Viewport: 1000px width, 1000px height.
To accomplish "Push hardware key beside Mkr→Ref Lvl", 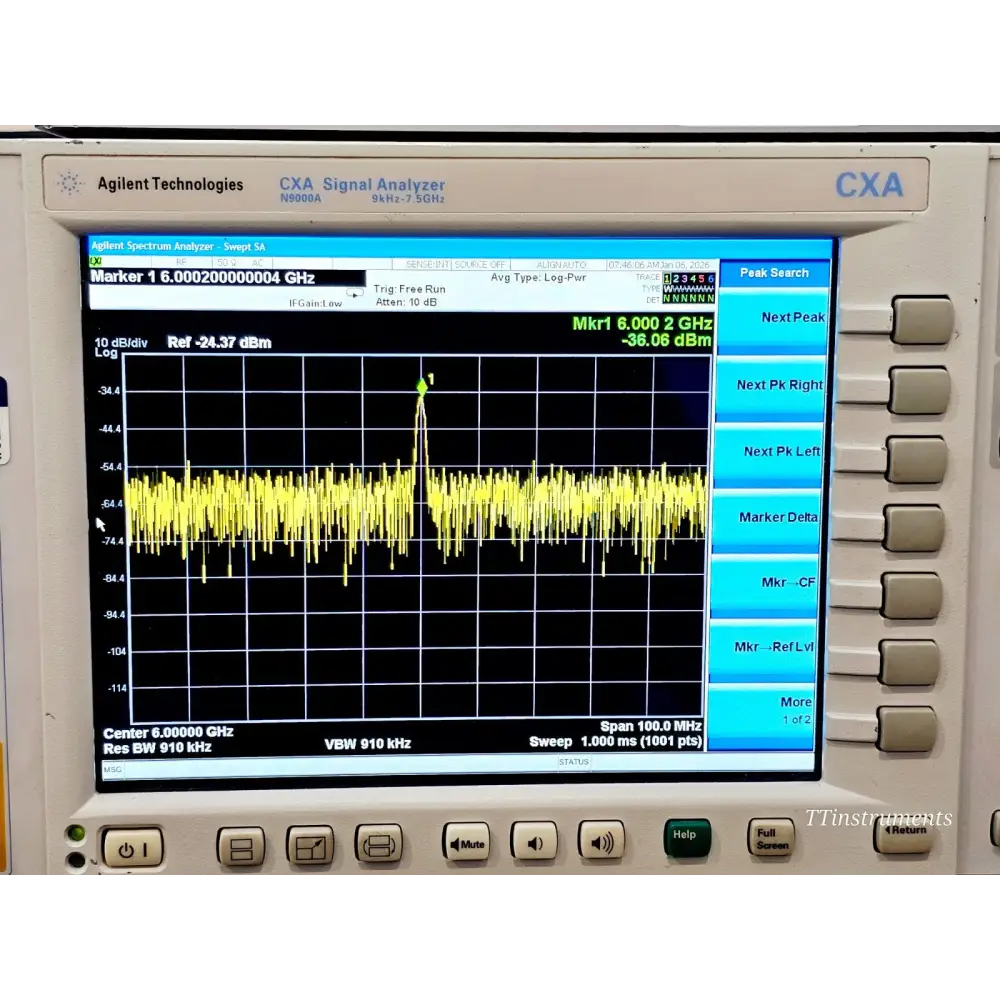I will (909, 663).
